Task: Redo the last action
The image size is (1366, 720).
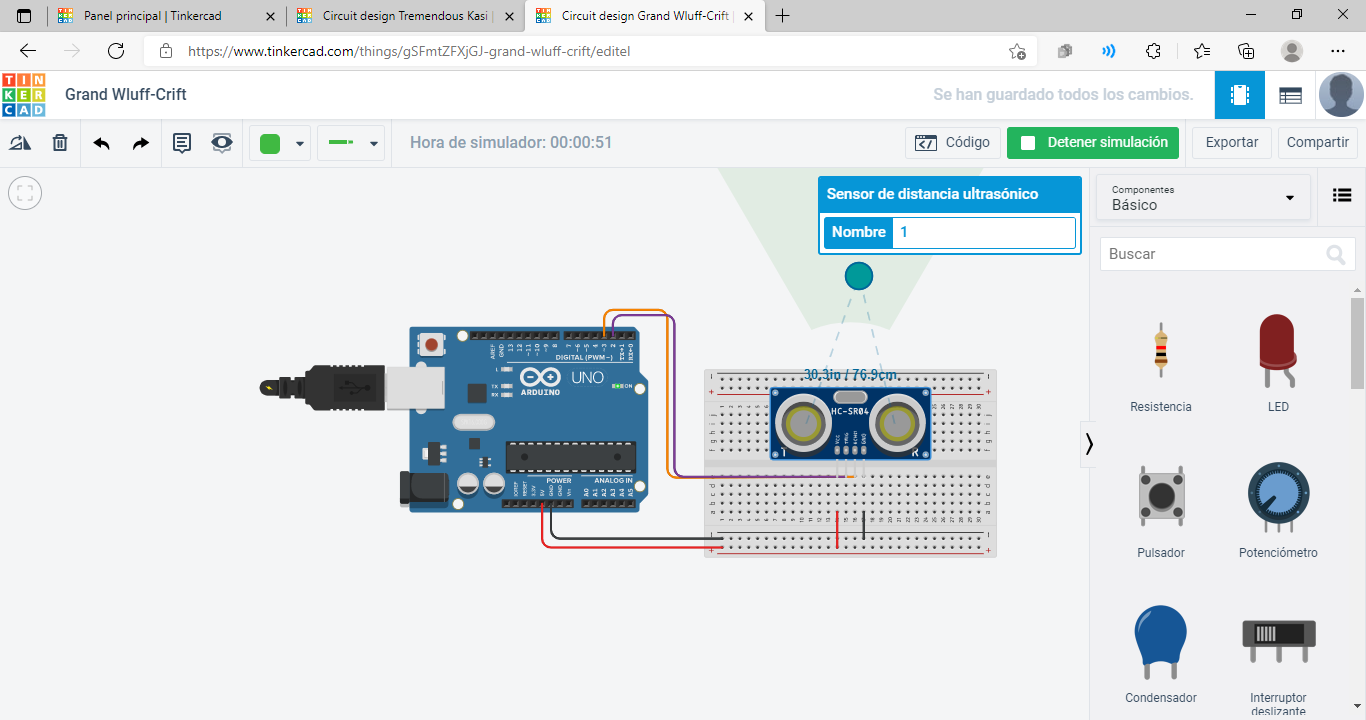Action: [141, 143]
